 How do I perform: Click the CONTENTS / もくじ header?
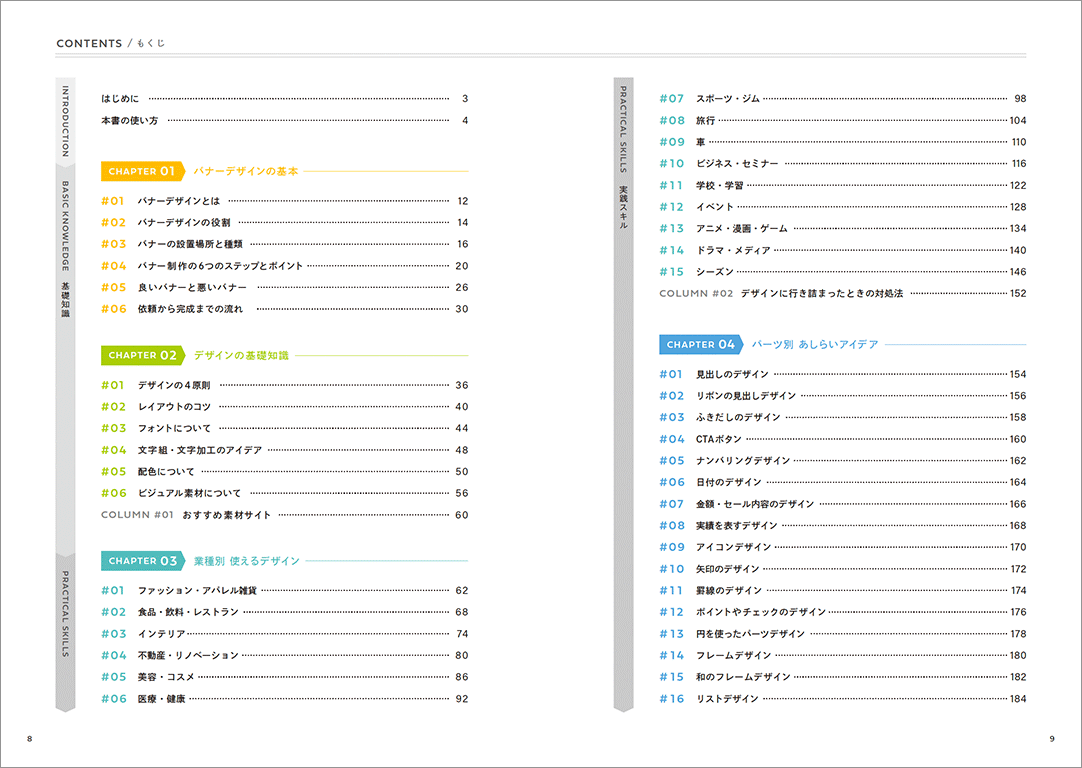coord(110,43)
